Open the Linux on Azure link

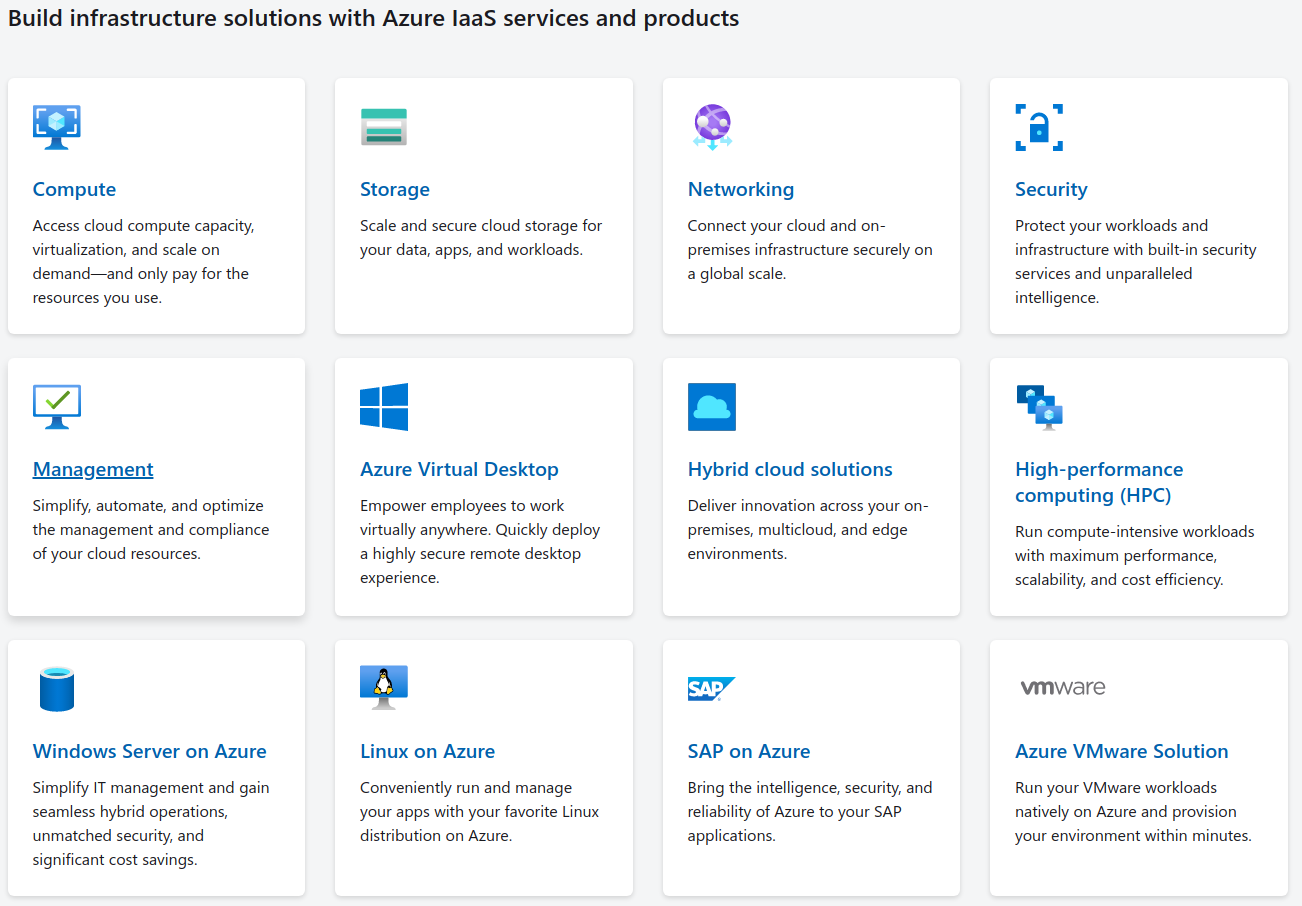pos(427,751)
